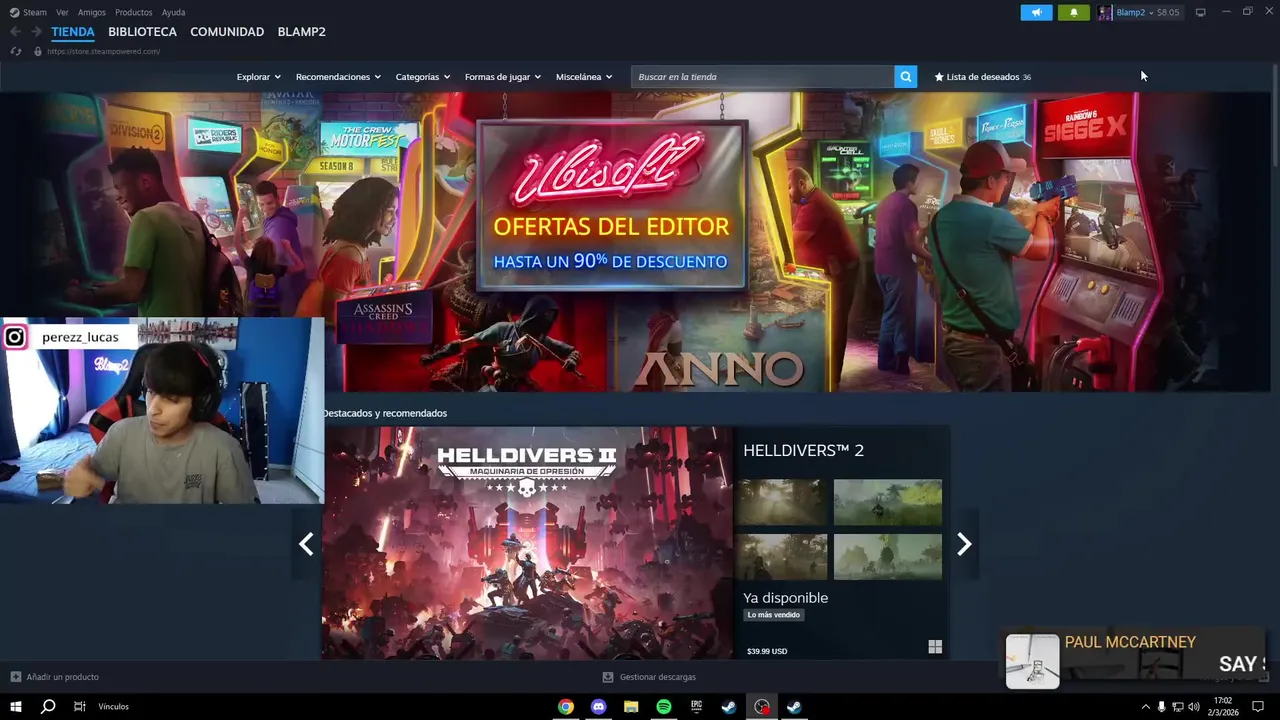Click the store.steampowered.com URL text
Viewport: 1280px width, 720px height.
[103, 51]
